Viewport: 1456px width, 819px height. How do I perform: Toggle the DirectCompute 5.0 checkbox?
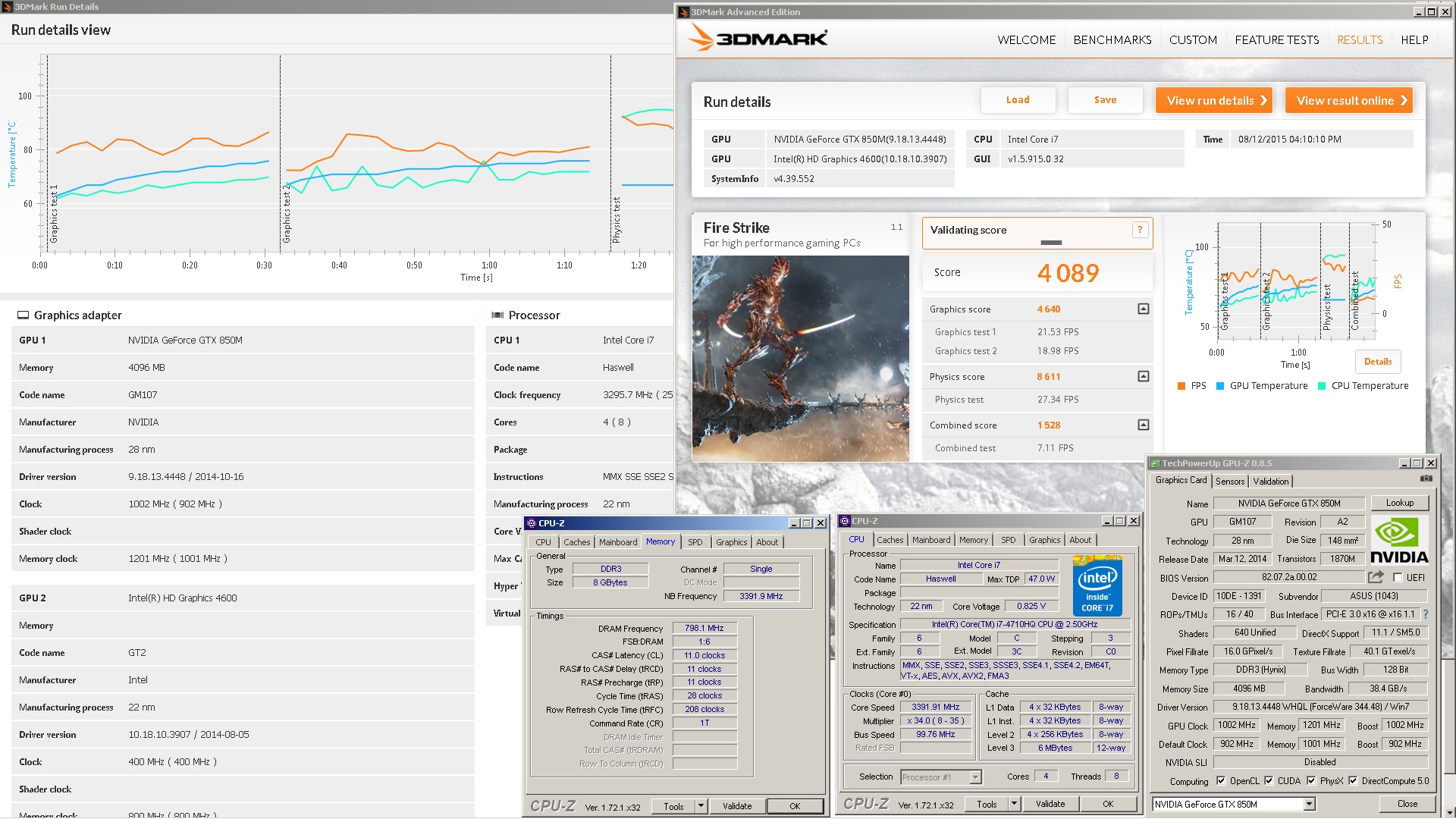point(1353,780)
